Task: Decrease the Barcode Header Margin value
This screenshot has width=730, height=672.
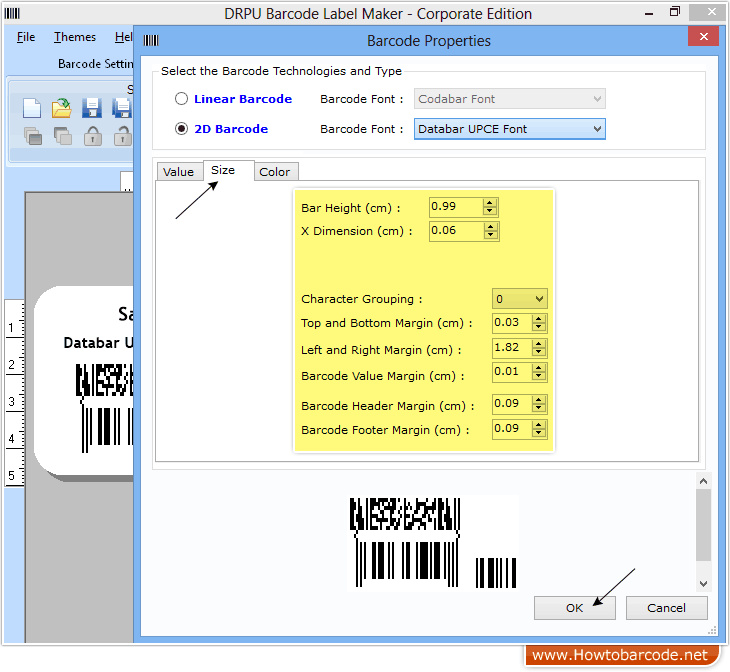Action: (x=539, y=407)
